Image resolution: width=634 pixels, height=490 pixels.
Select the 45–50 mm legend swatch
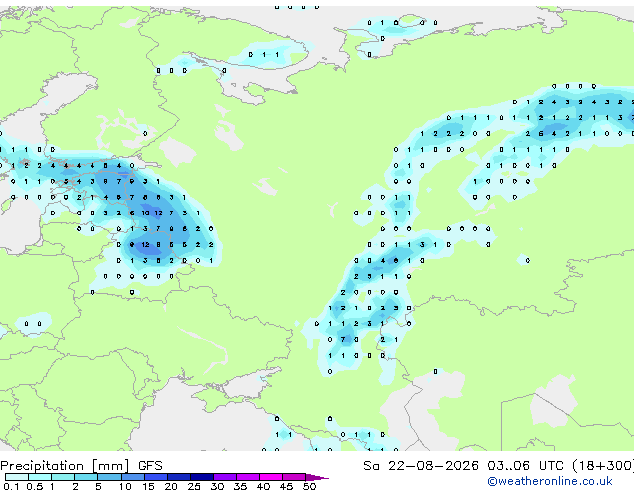tap(294, 477)
